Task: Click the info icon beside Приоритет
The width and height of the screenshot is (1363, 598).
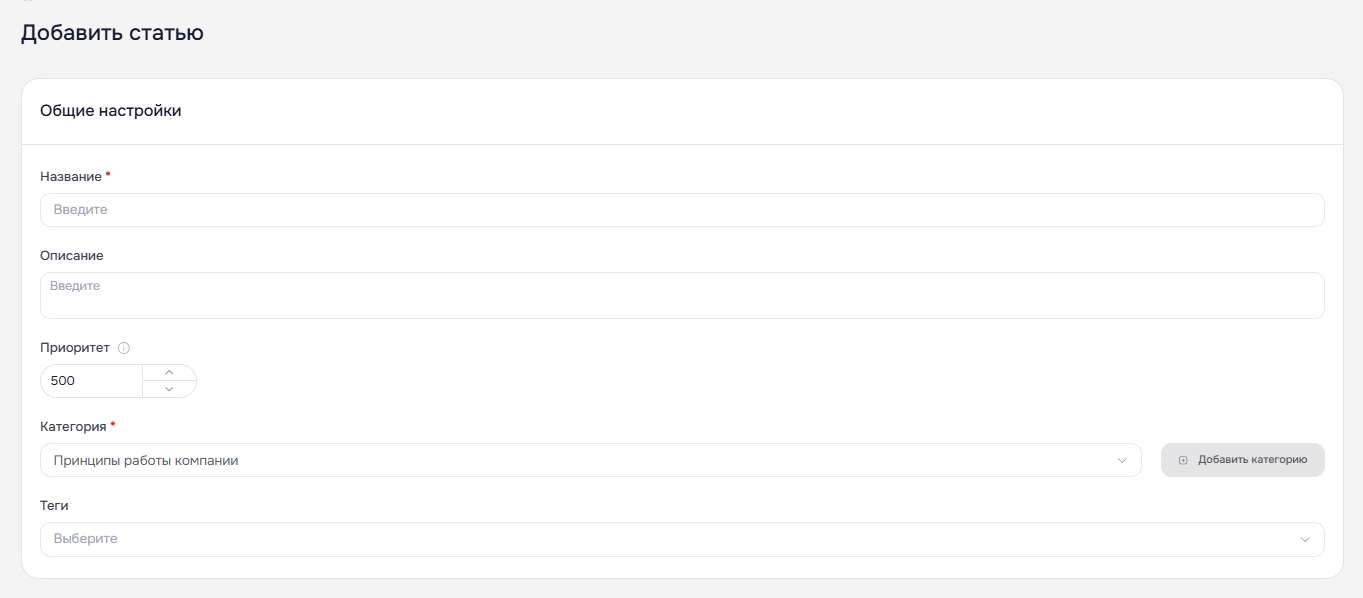Action: pos(124,348)
